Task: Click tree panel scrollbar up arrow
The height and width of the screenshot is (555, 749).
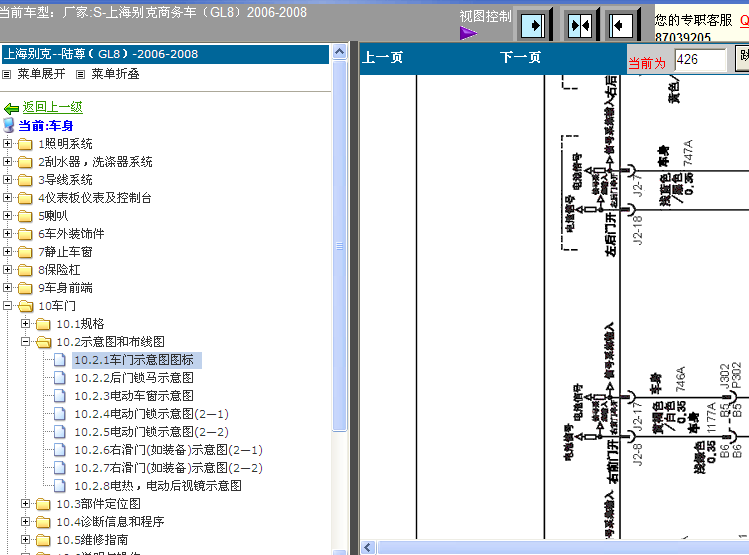Action: (340, 52)
